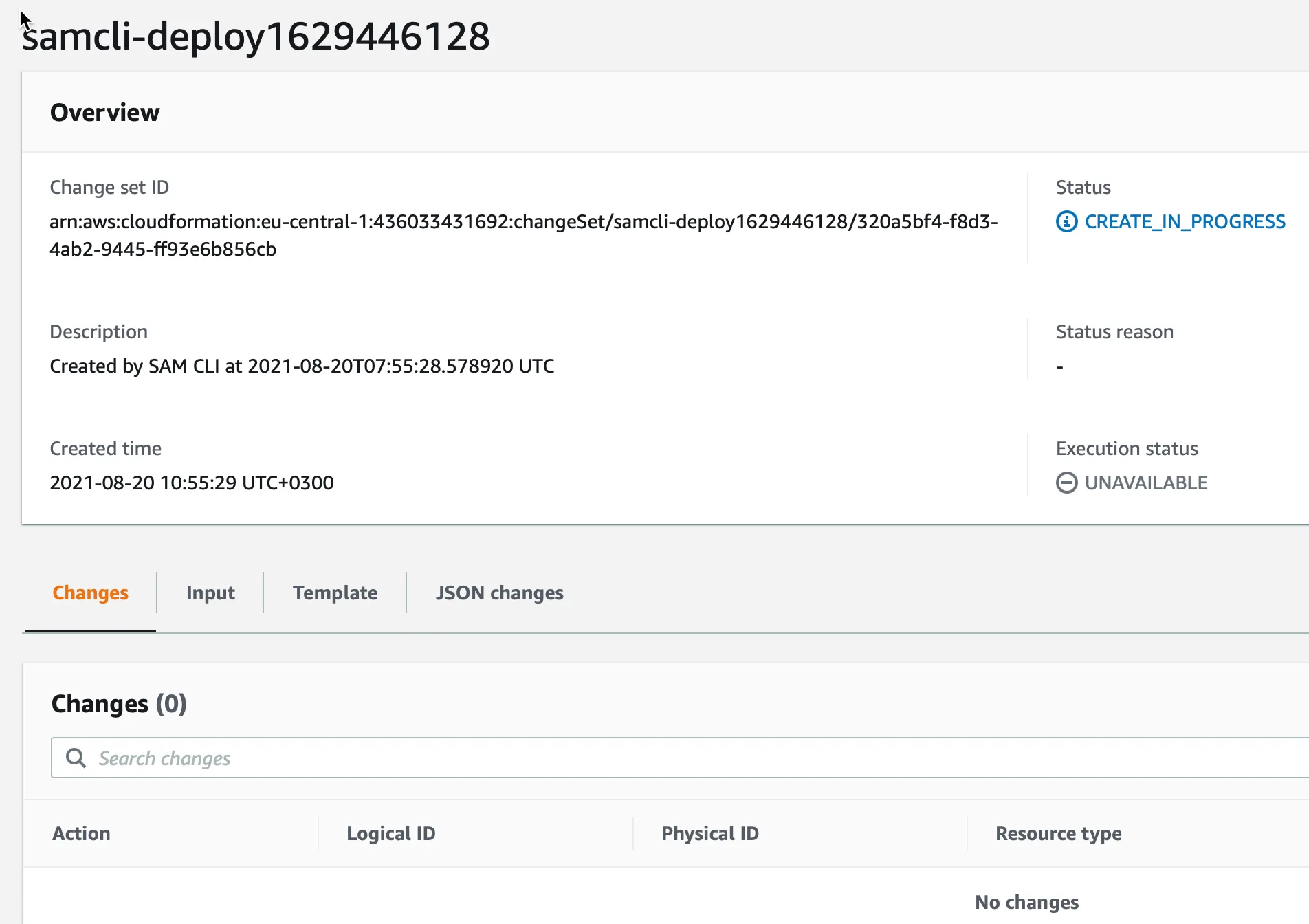Viewport: 1309px width, 924px height.
Task: Click the Overview section heading
Action: click(104, 112)
